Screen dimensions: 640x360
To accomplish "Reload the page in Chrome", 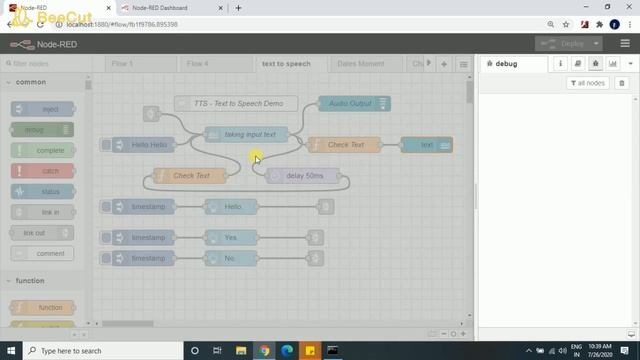I will 40,24.
